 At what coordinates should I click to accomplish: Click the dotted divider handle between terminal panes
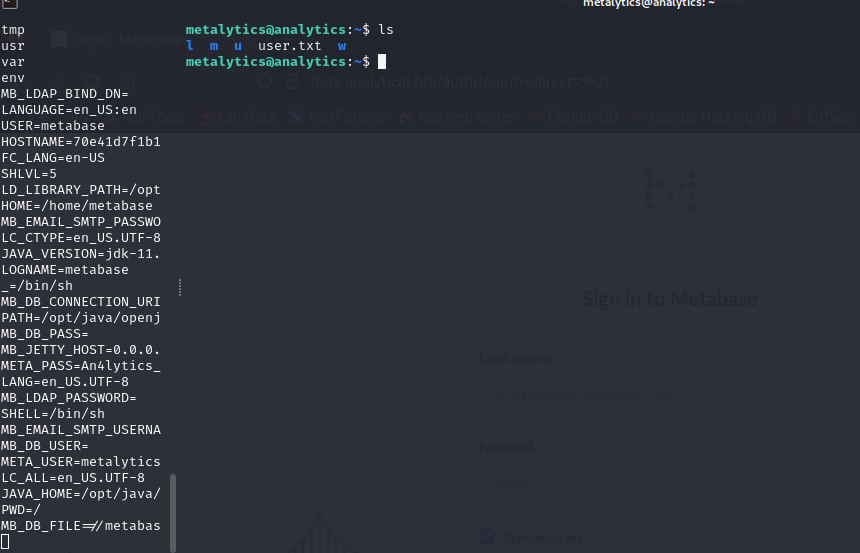[x=180, y=288]
